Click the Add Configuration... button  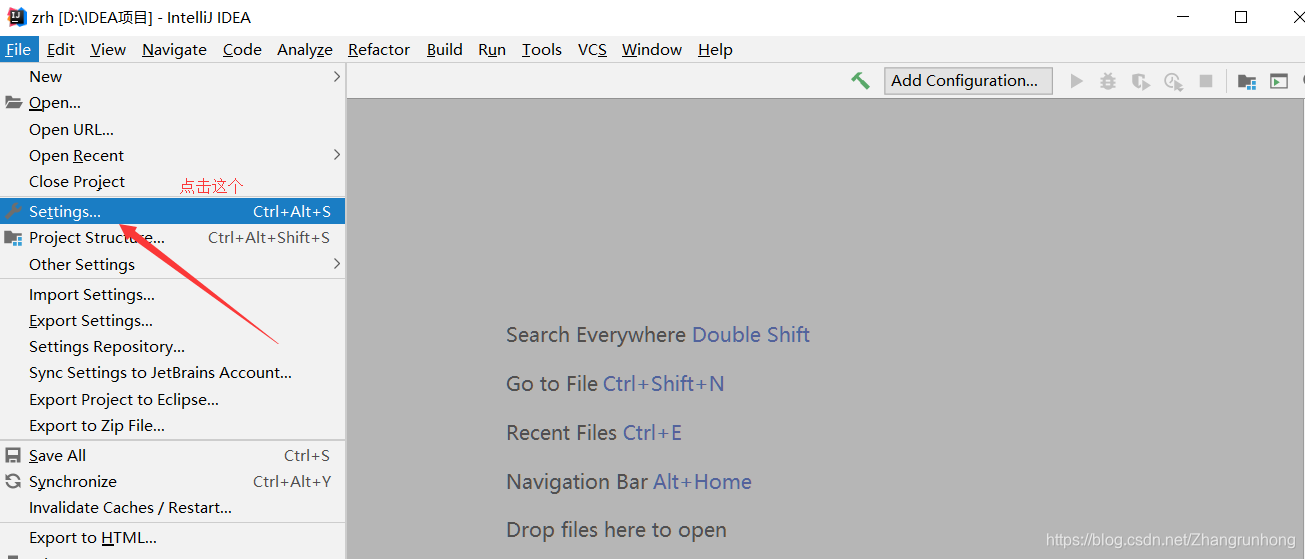(x=968, y=81)
